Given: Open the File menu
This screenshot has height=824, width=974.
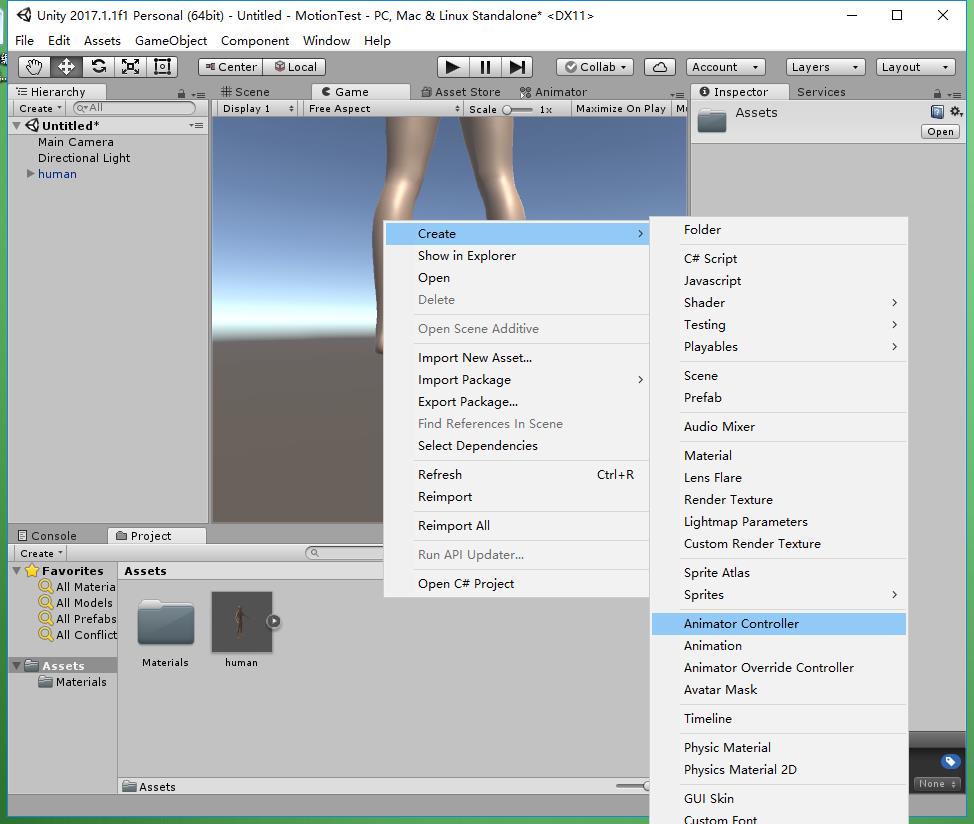Looking at the screenshot, I should pos(24,40).
